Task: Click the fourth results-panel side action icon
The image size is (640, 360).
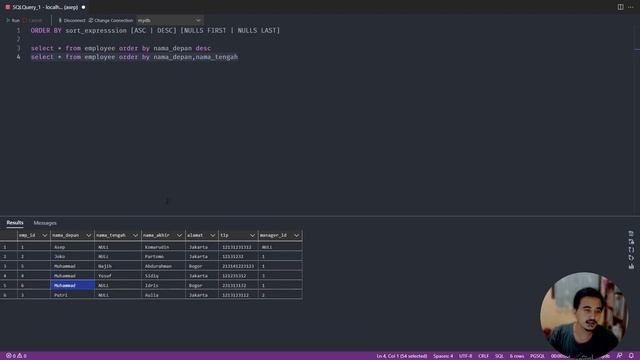Action: pos(631,258)
